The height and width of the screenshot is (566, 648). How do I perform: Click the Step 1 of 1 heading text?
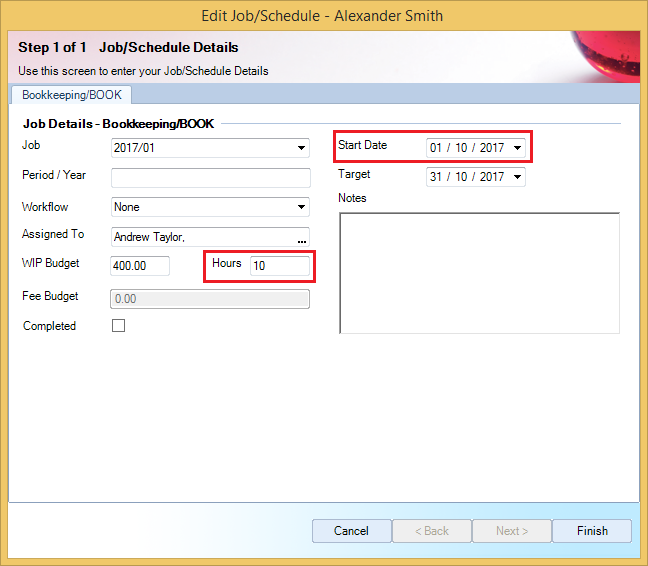(52, 47)
